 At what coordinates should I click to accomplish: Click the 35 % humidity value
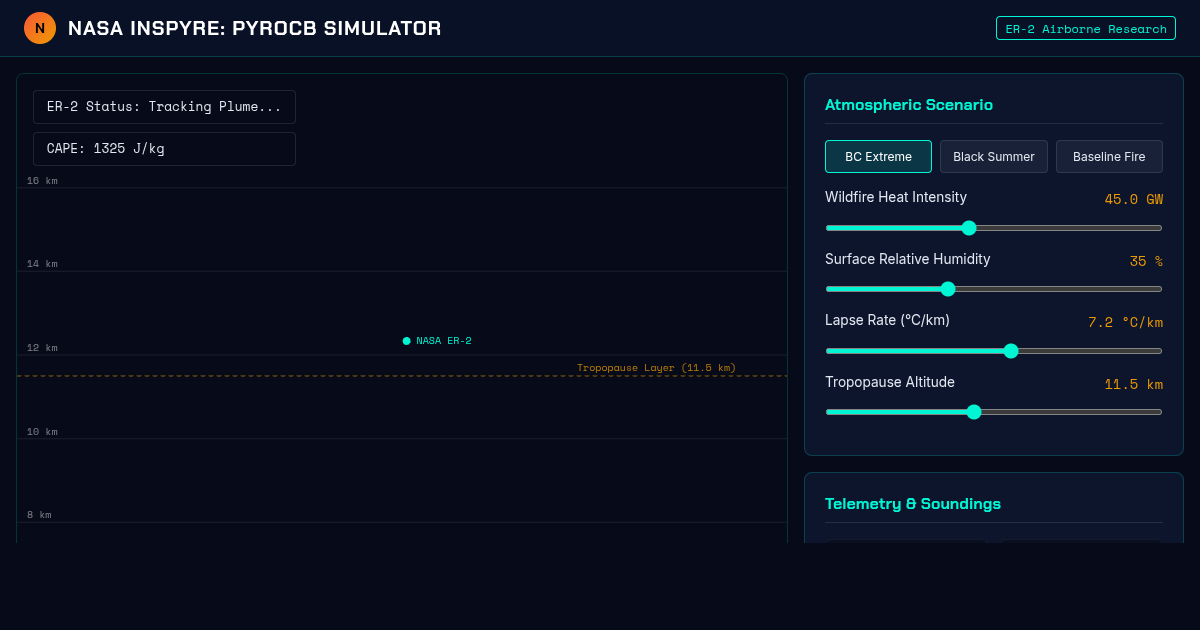1146,261
